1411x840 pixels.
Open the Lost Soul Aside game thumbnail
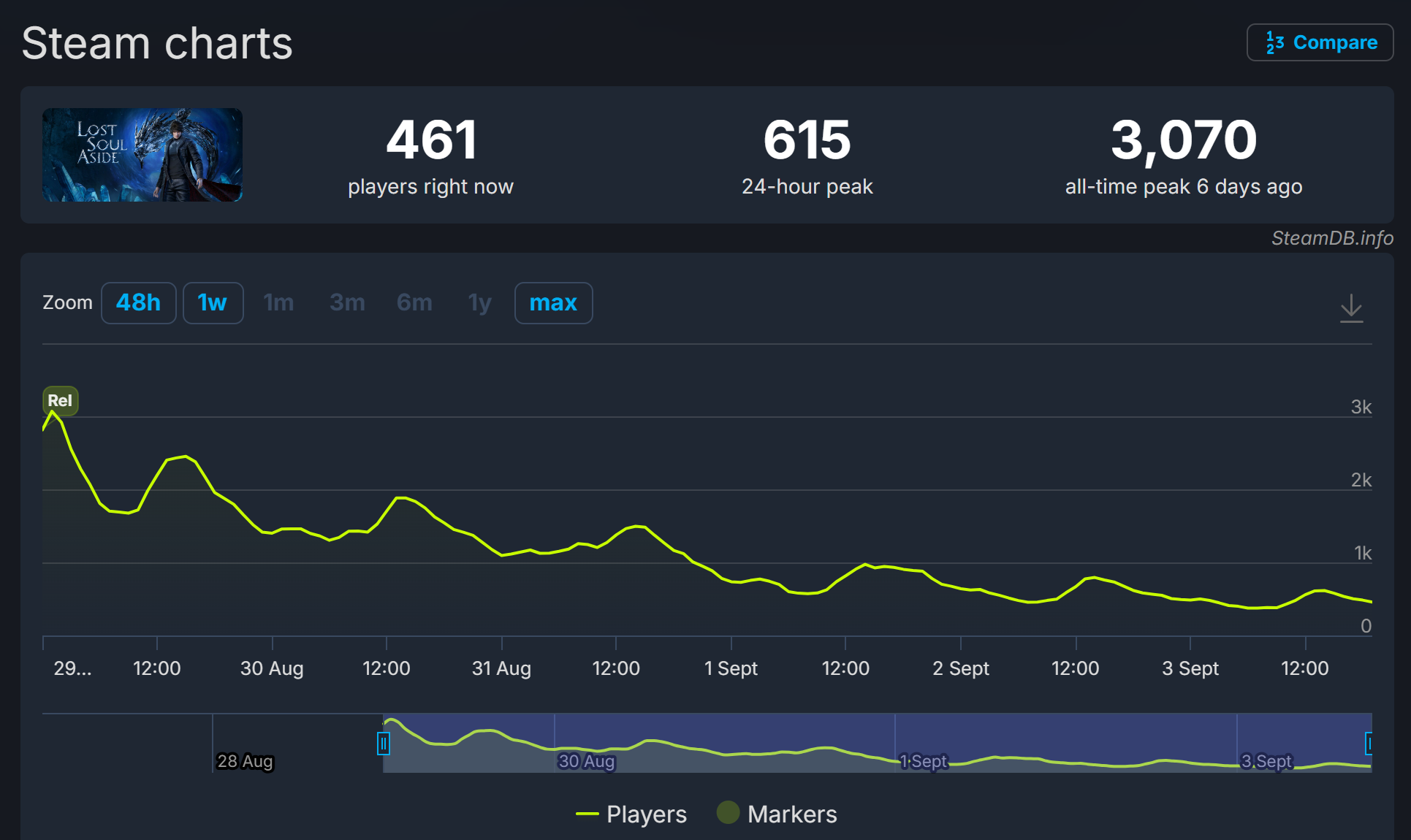click(142, 155)
